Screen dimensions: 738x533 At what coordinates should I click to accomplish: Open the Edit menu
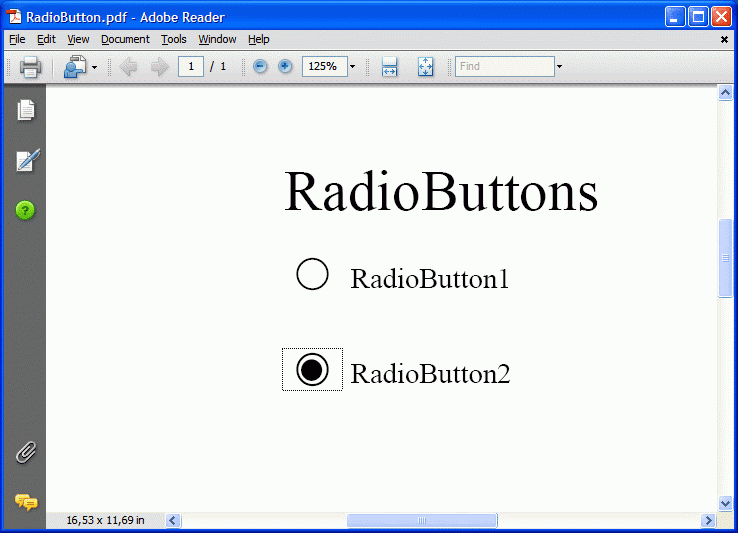pyautogui.click(x=46, y=39)
